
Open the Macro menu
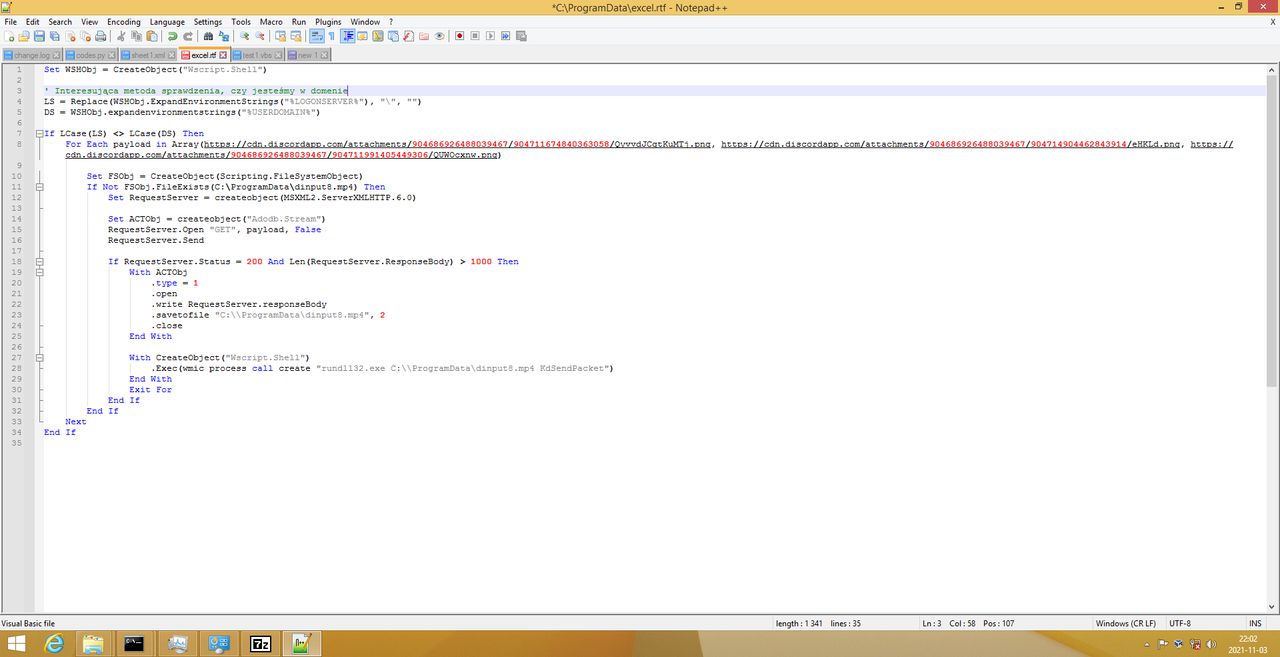click(x=270, y=21)
